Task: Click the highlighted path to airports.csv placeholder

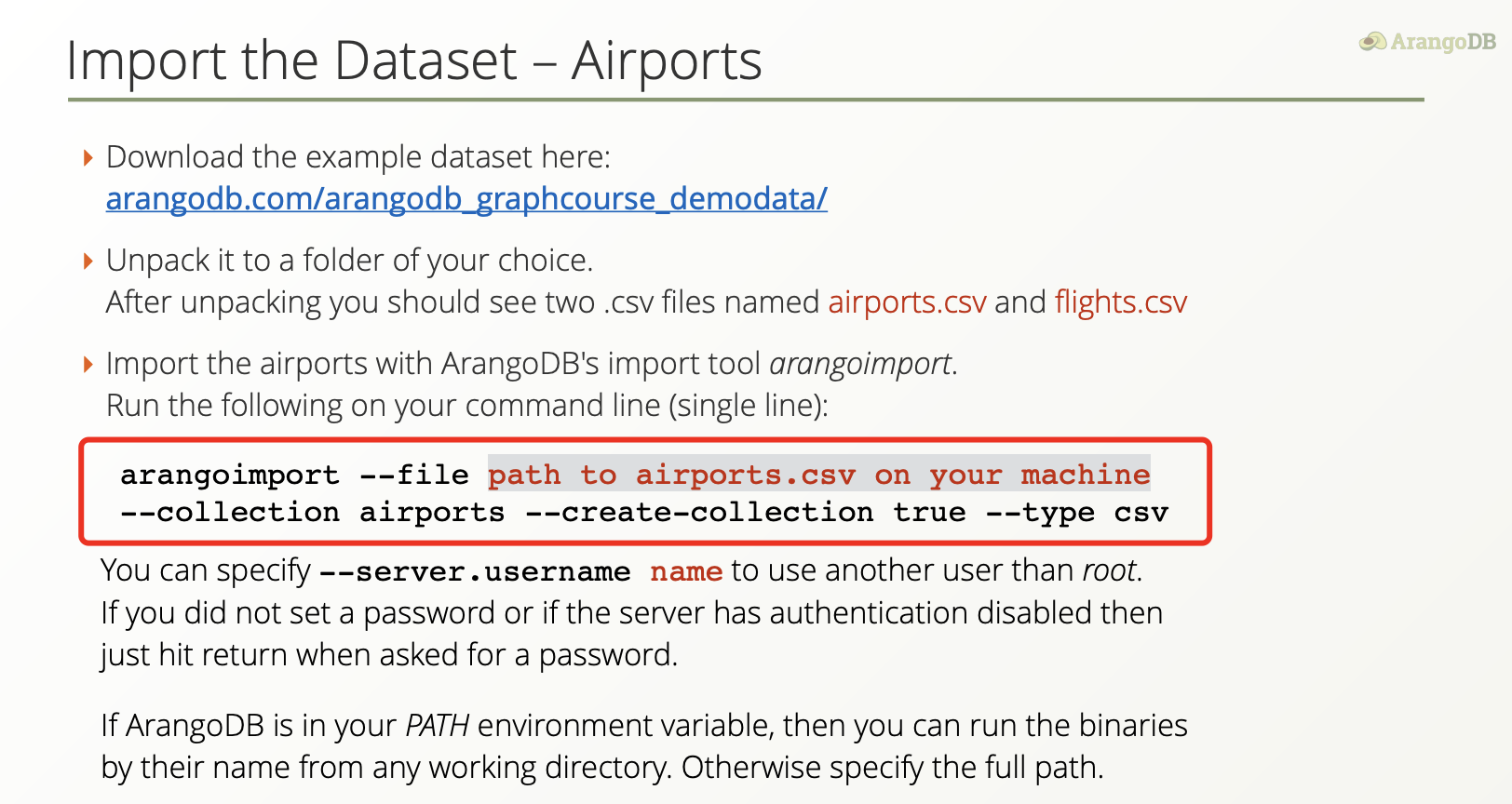Action: pyautogui.click(x=818, y=475)
